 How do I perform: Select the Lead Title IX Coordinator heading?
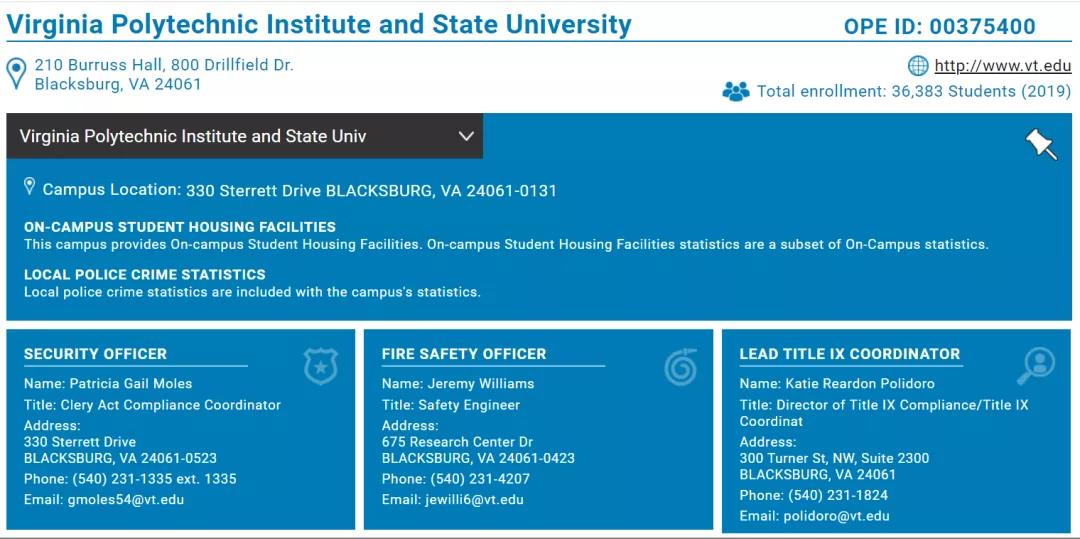click(x=850, y=354)
